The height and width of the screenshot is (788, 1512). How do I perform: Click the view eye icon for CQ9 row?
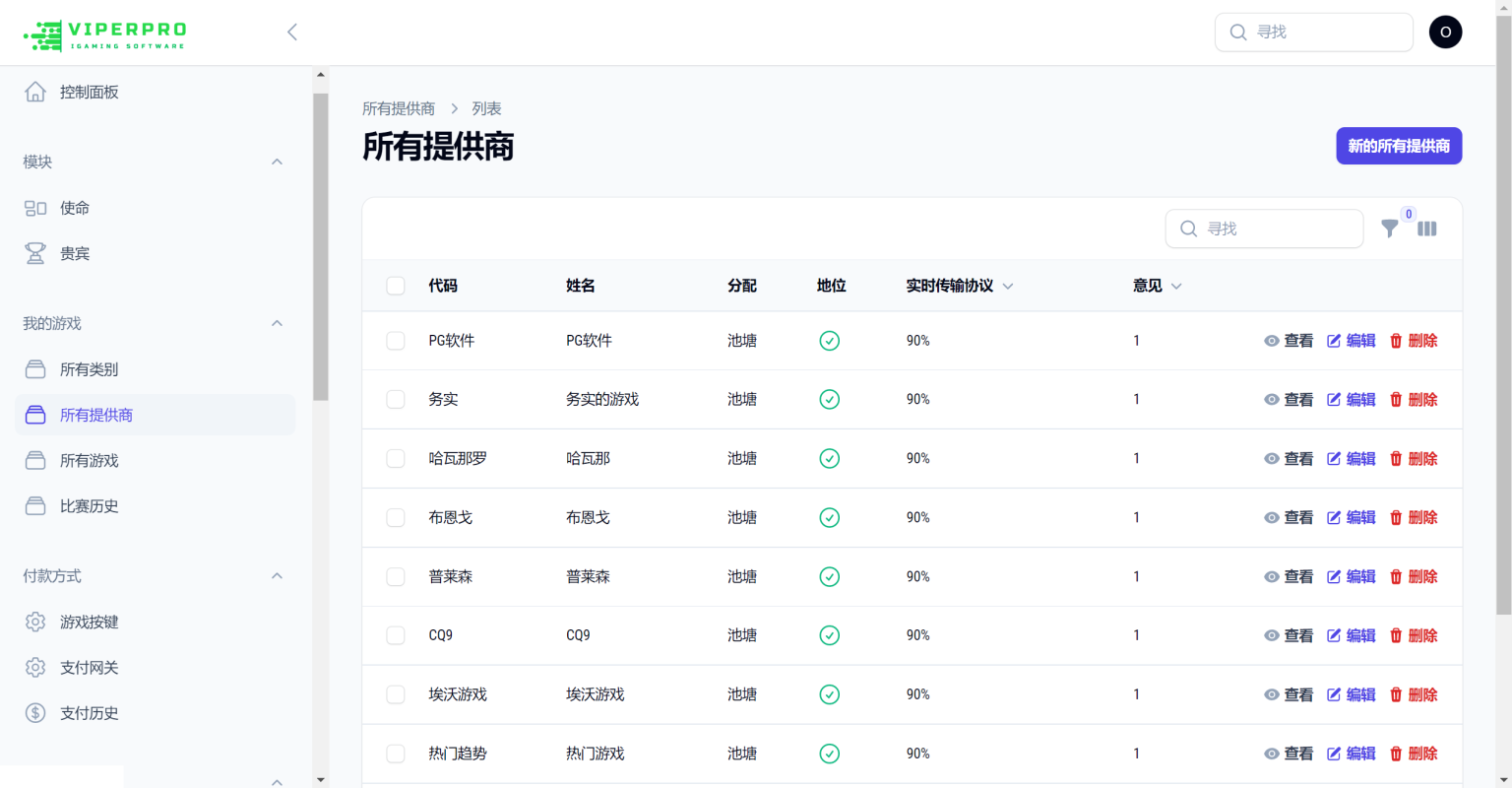click(x=1272, y=636)
